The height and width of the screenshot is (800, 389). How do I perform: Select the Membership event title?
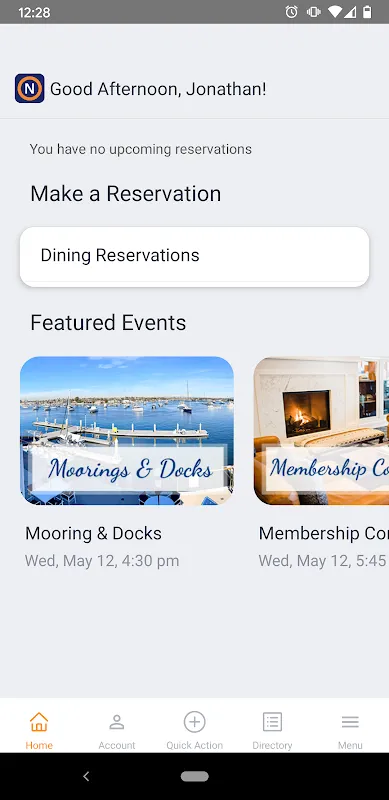pos(324,534)
